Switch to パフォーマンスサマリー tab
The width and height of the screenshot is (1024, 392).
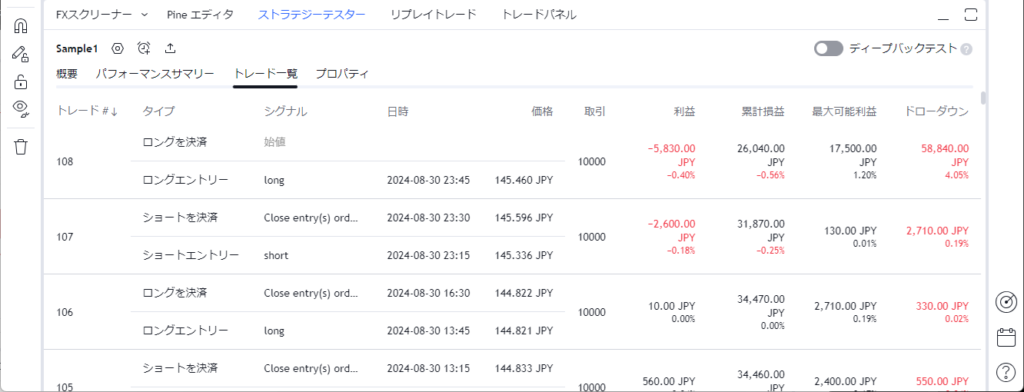coord(155,74)
